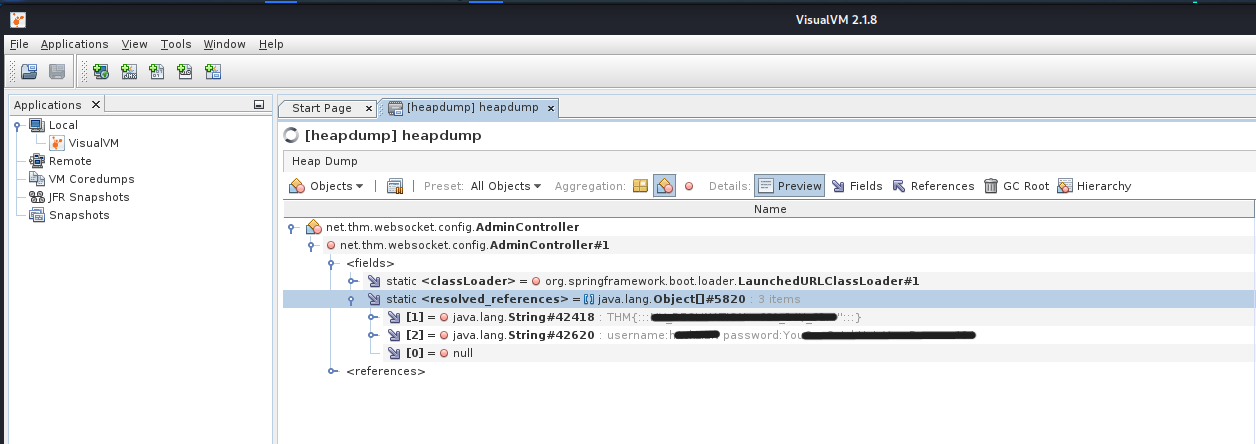Minimize the Applications panel
Image resolution: width=1256 pixels, height=444 pixels.
tap(259, 105)
